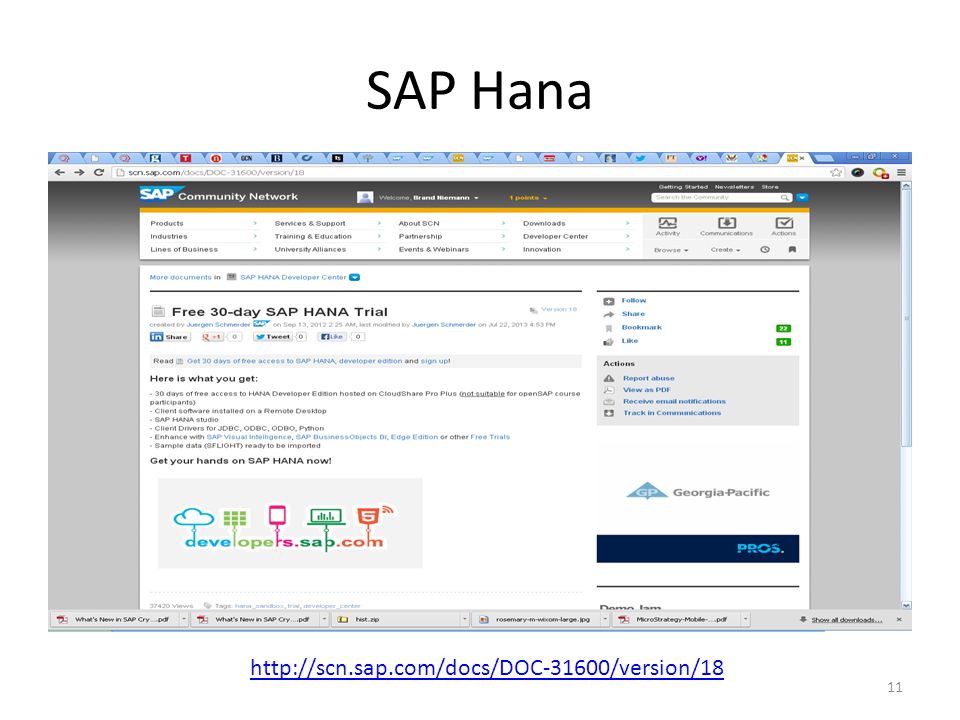Click View as PDF
Viewport: 960px width, 720px height.
pos(647,390)
